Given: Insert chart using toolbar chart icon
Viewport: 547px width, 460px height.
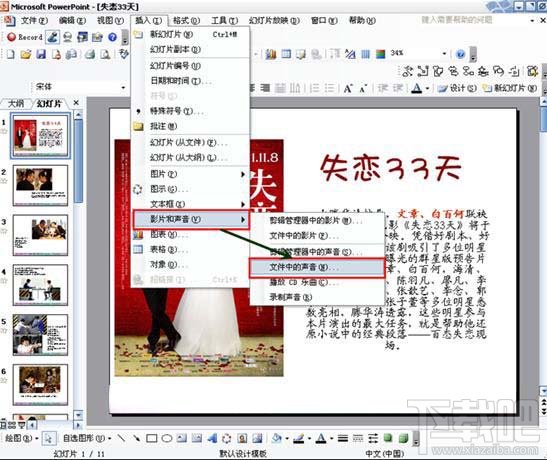Looking at the screenshot, I should tap(271, 54).
